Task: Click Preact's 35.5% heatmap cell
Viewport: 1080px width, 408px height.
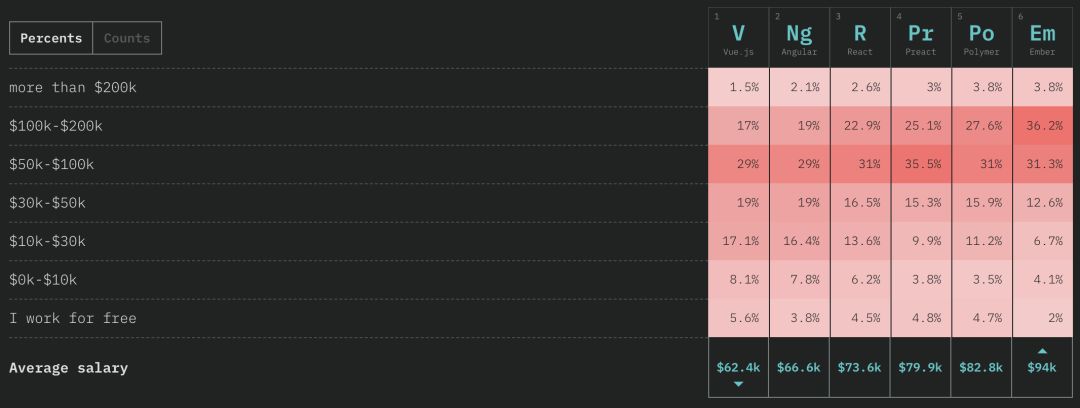Action: [x=921, y=164]
